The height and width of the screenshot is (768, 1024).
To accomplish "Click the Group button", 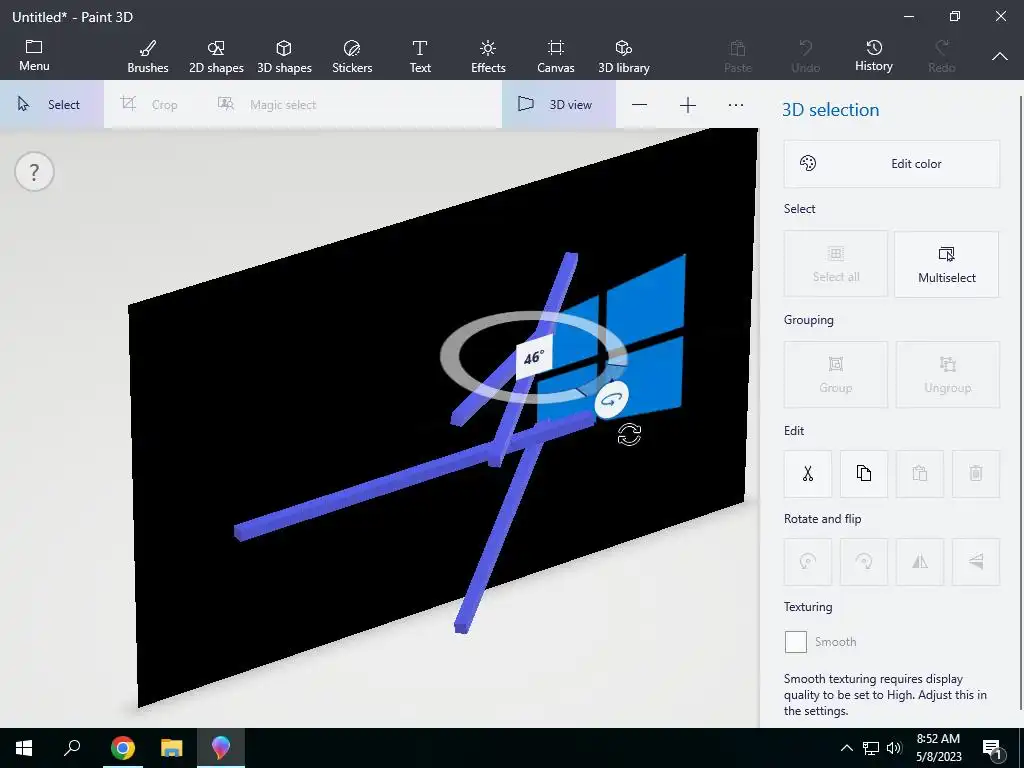I will [x=836, y=375].
